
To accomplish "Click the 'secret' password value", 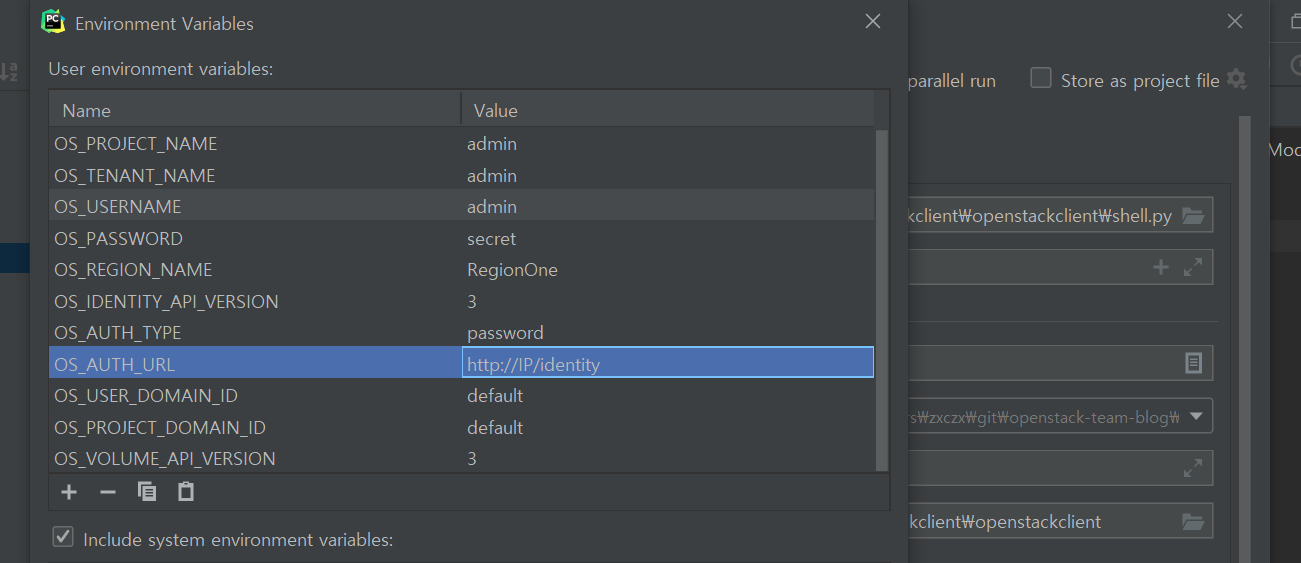I will [x=491, y=239].
